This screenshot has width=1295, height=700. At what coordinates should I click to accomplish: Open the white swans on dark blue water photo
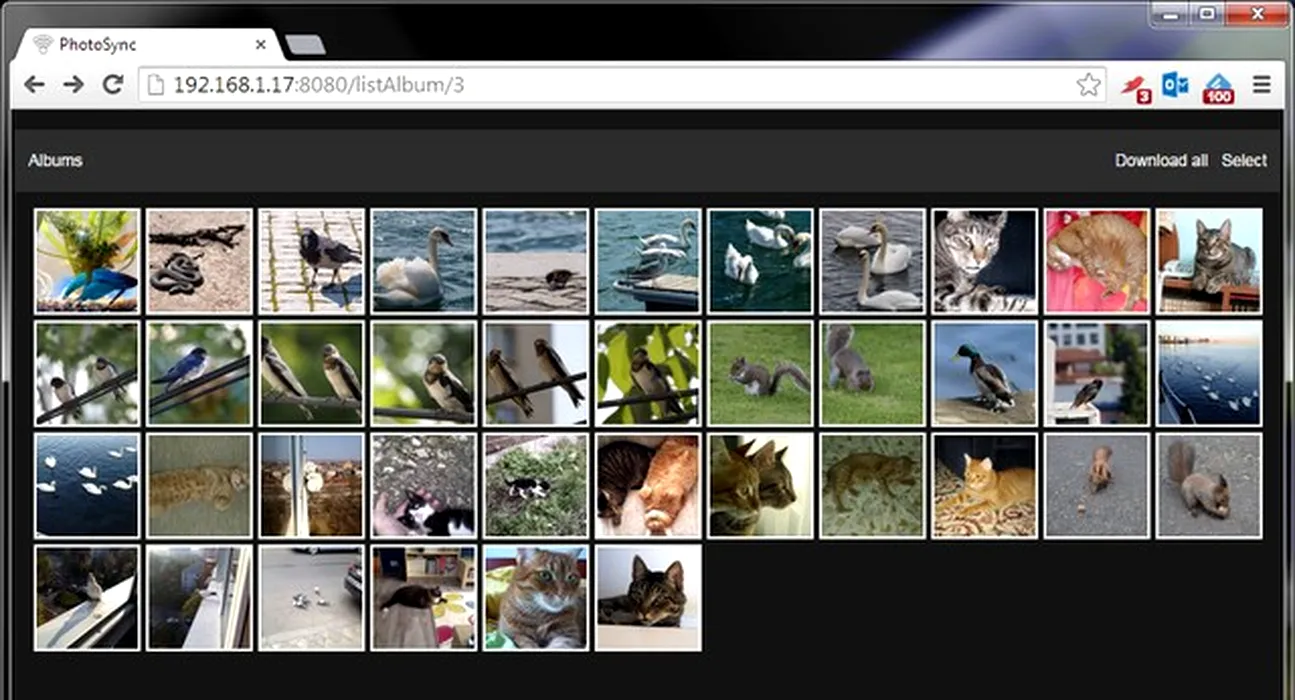click(87, 485)
